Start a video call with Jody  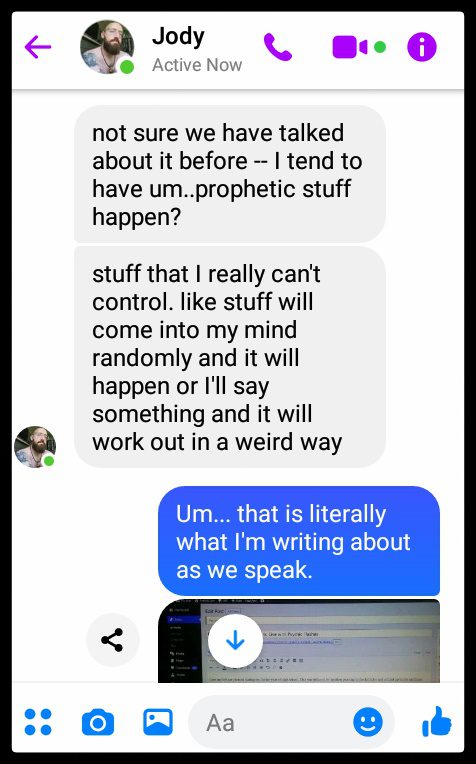(350, 47)
